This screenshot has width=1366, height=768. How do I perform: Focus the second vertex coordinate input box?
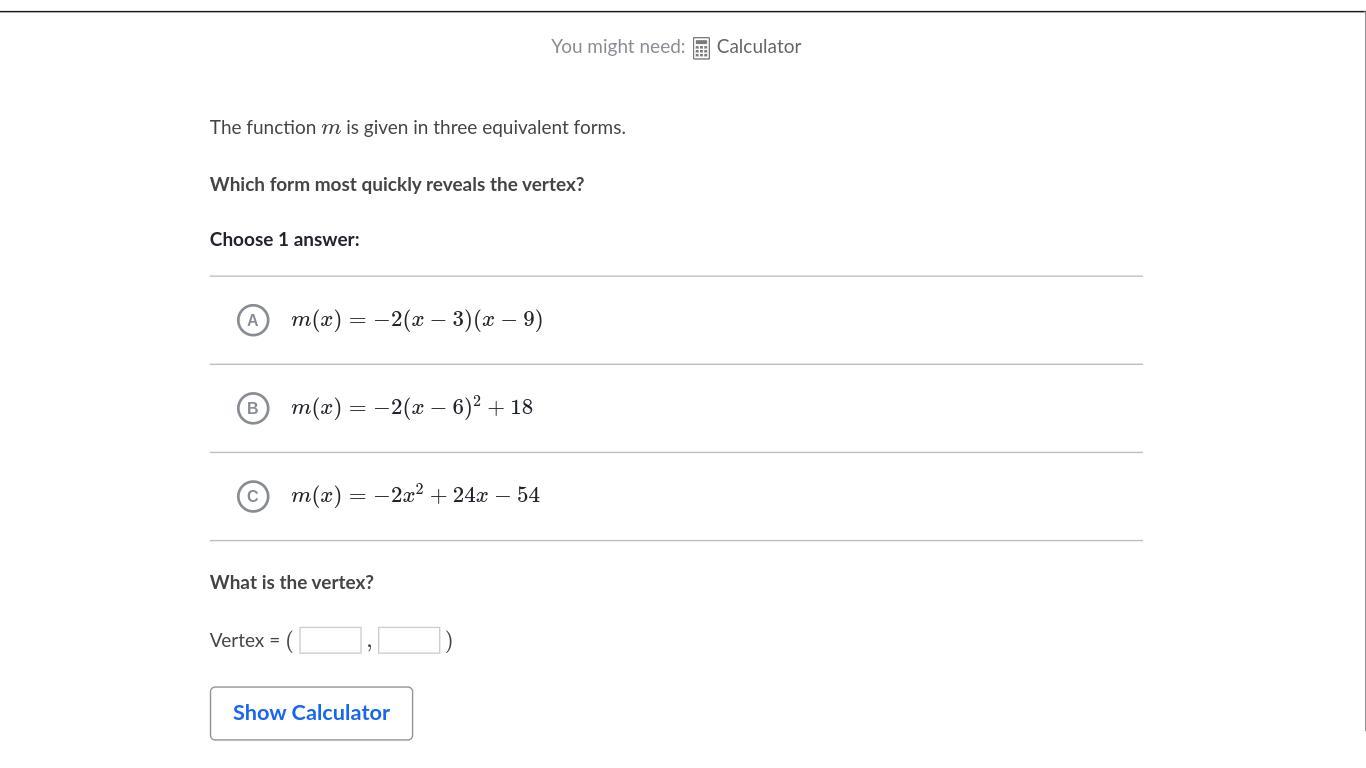(x=409, y=640)
